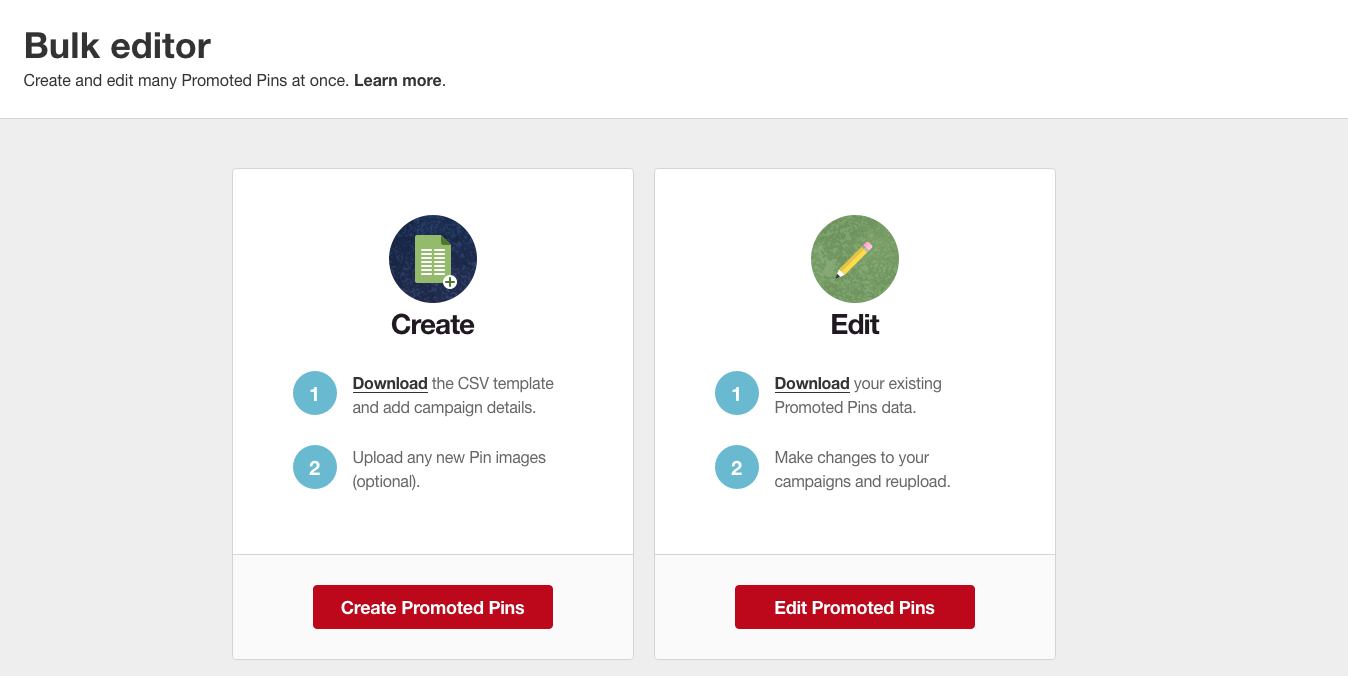Click the 'Create and edit many Promoted Pins' subtitle
1348x676 pixels.
pos(187,81)
